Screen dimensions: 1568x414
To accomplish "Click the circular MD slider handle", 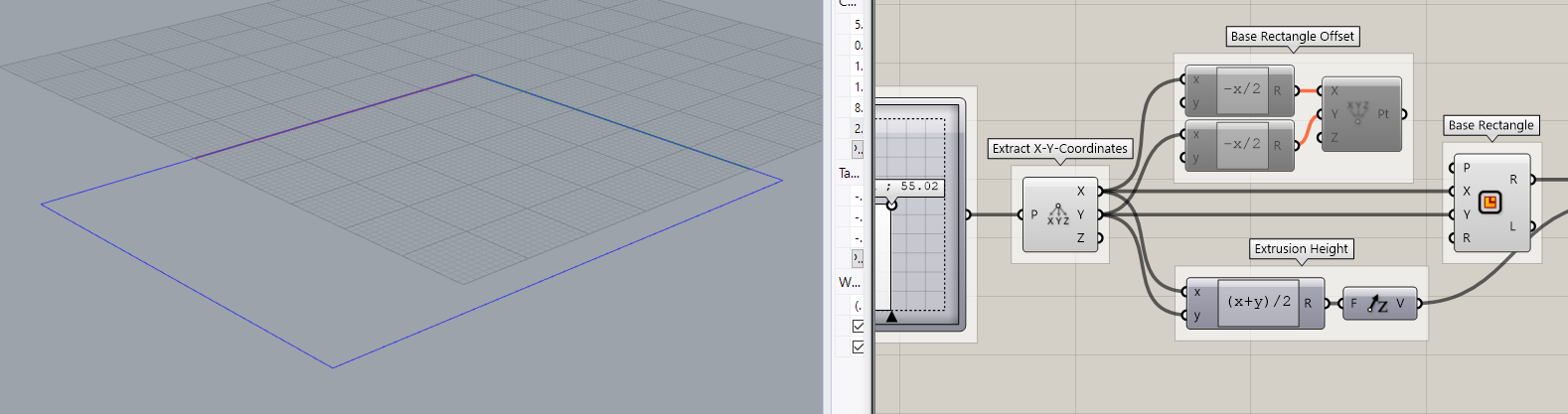I will [891, 205].
